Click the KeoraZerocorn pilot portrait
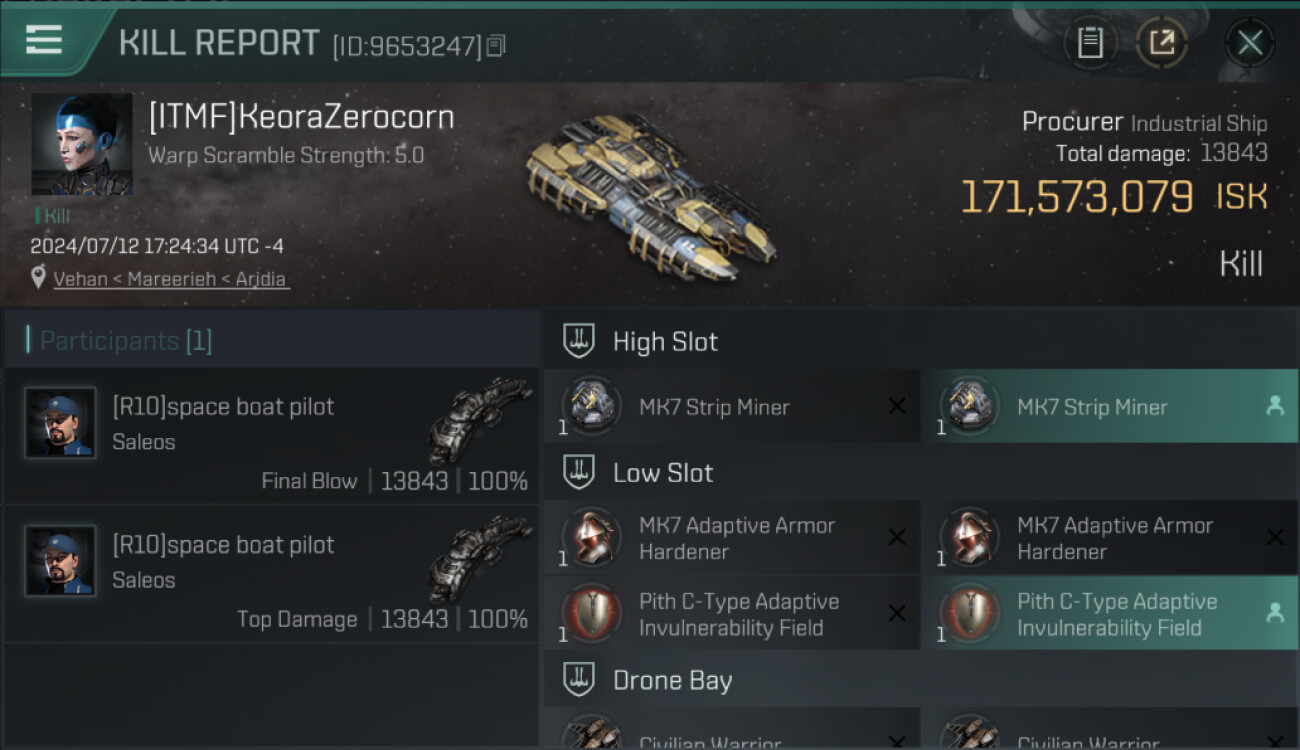This screenshot has width=1300, height=750. point(82,144)
